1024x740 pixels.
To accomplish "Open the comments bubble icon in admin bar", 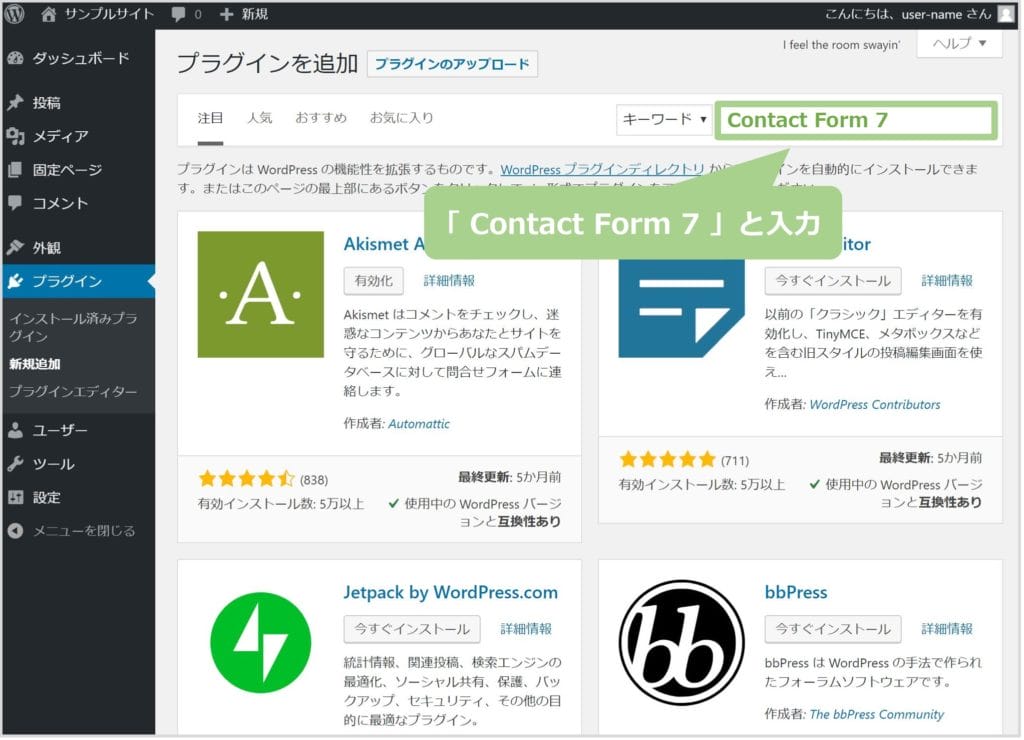I will [177, 14].
